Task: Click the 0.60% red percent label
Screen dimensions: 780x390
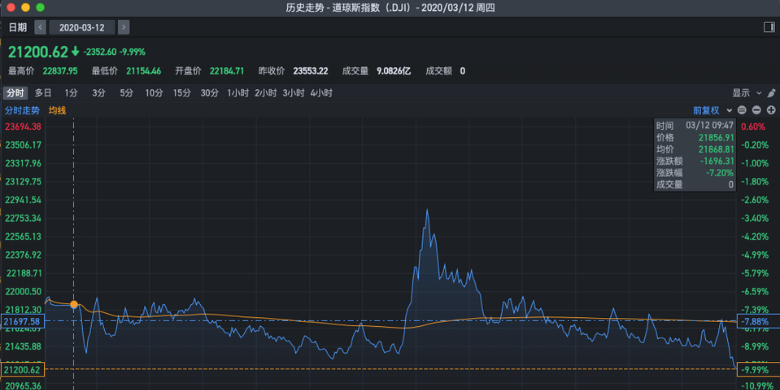Action: click(x=753, y=127)
